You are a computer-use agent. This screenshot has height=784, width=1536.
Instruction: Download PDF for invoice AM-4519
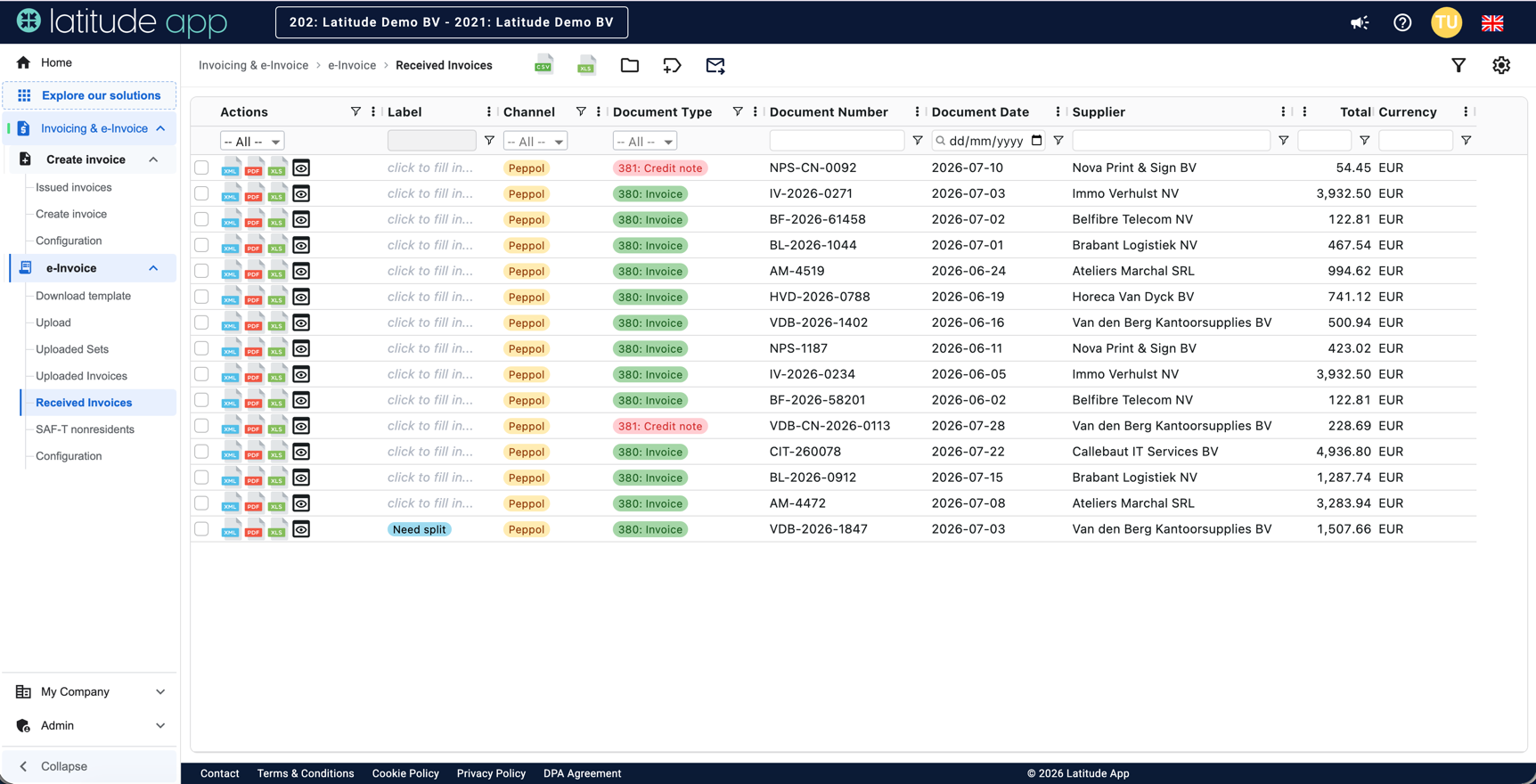(x=254, y=272)
